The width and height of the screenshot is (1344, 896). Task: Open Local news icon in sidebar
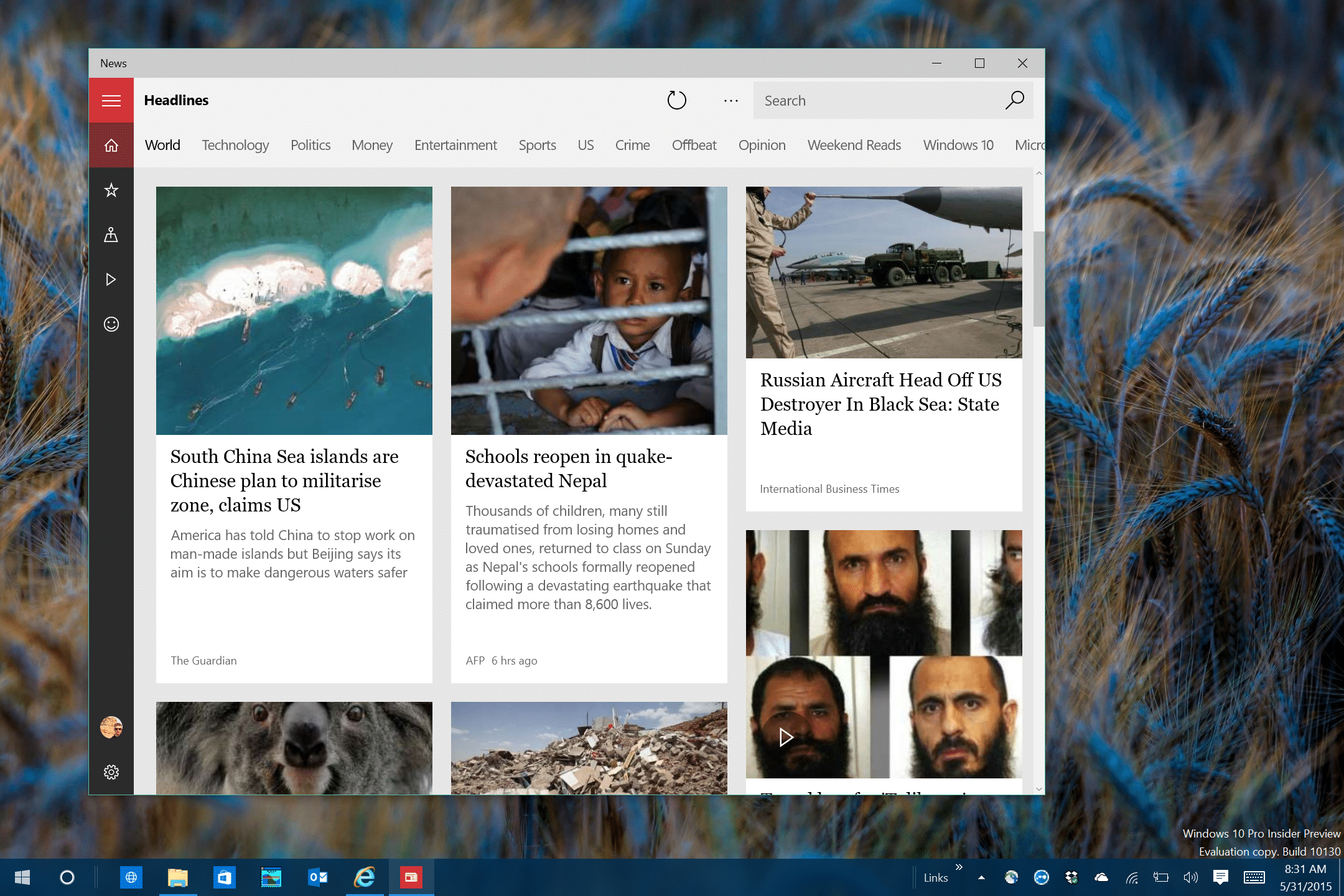coord(111,235)
